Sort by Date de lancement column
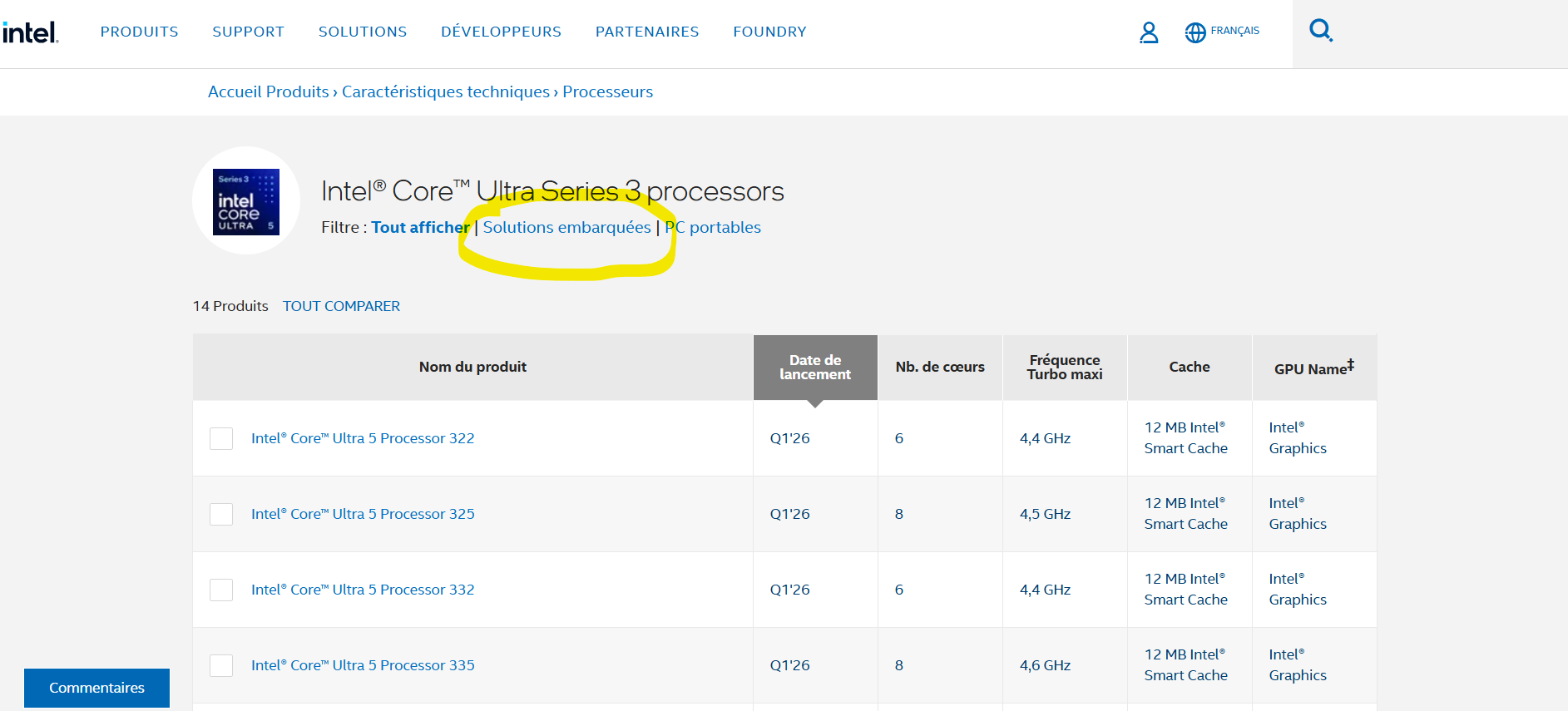 [815, 367]
